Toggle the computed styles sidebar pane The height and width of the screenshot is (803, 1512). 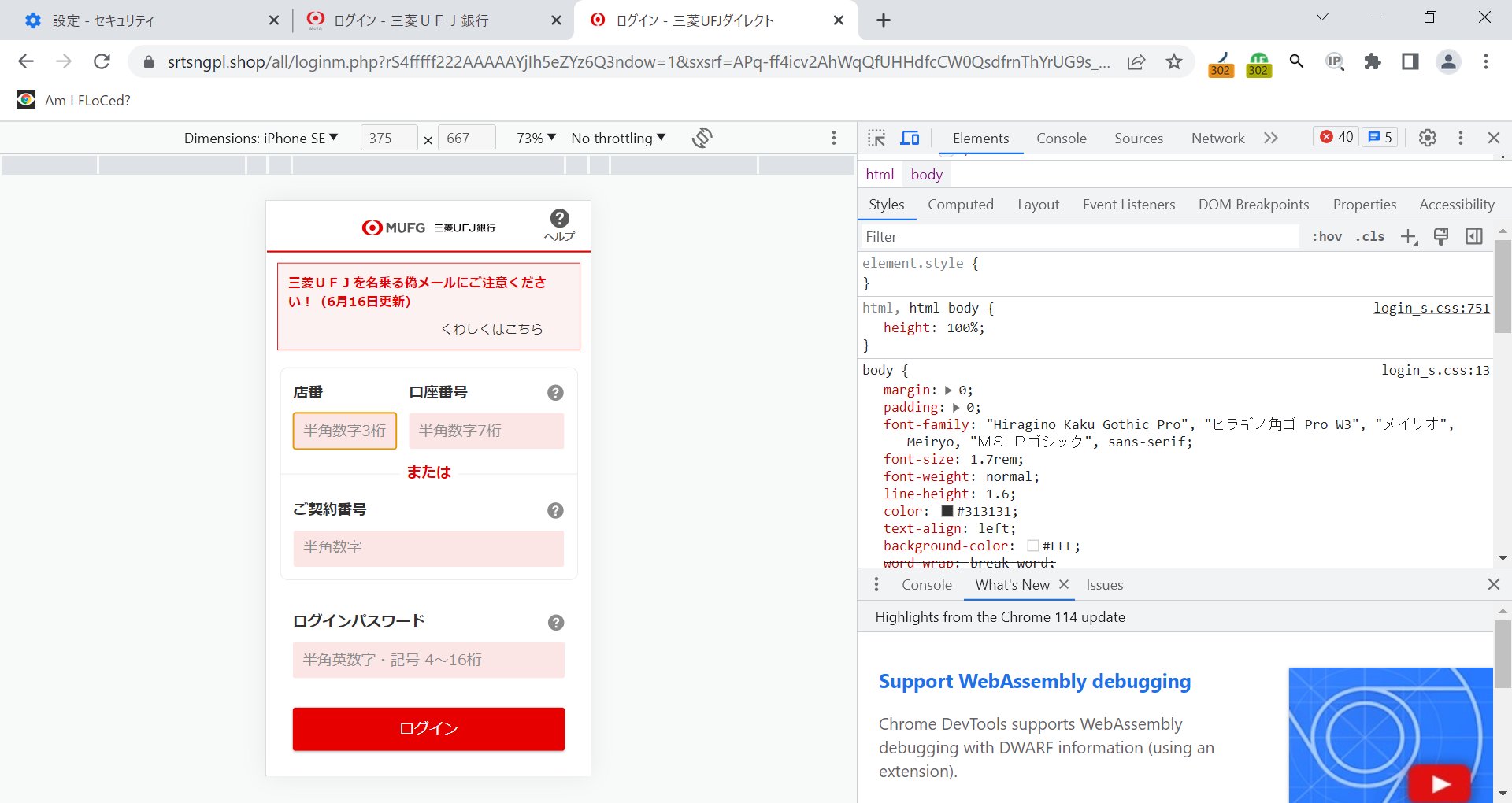[x=1474, y=237]
